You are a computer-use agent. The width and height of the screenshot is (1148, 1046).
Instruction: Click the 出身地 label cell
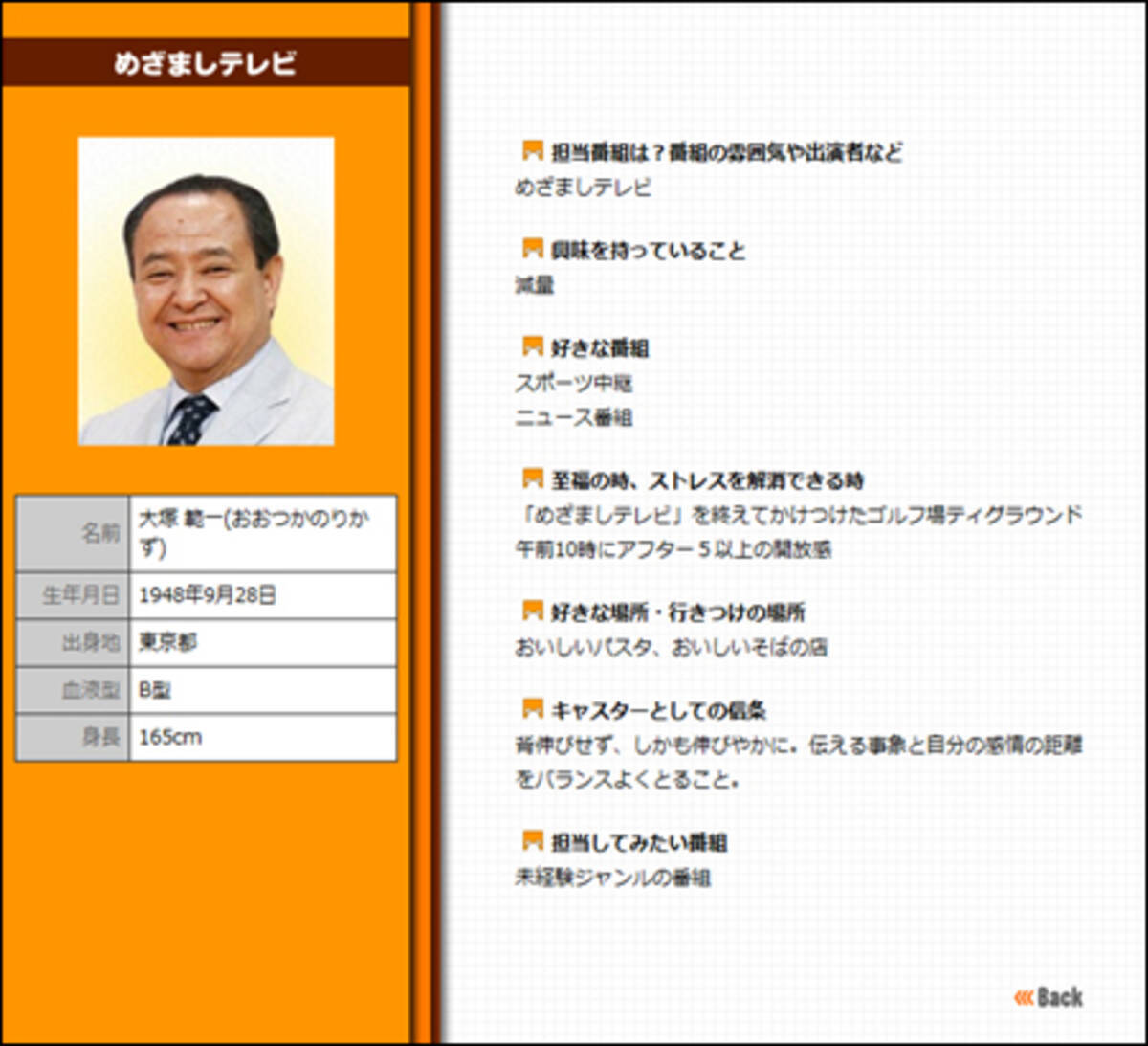[x=73, y=642]
